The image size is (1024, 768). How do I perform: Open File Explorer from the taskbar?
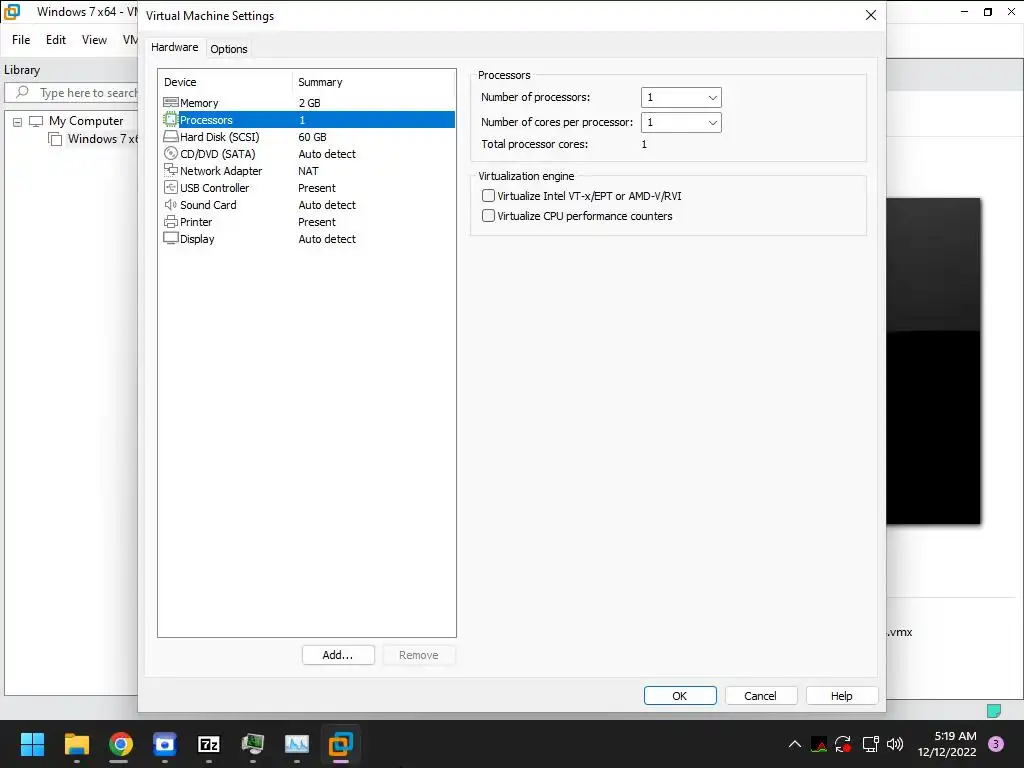tap(76, 744)
